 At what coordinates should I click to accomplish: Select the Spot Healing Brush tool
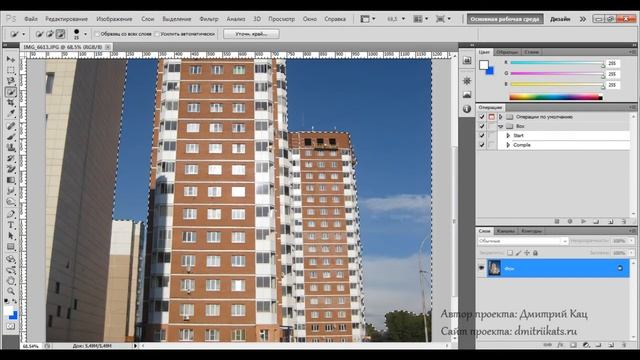click(11, 126)
